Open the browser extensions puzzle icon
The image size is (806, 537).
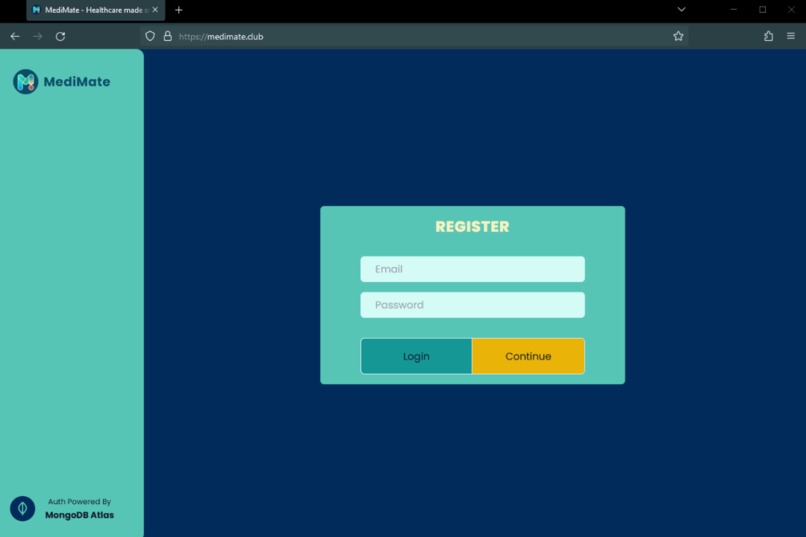pos(768,36)
